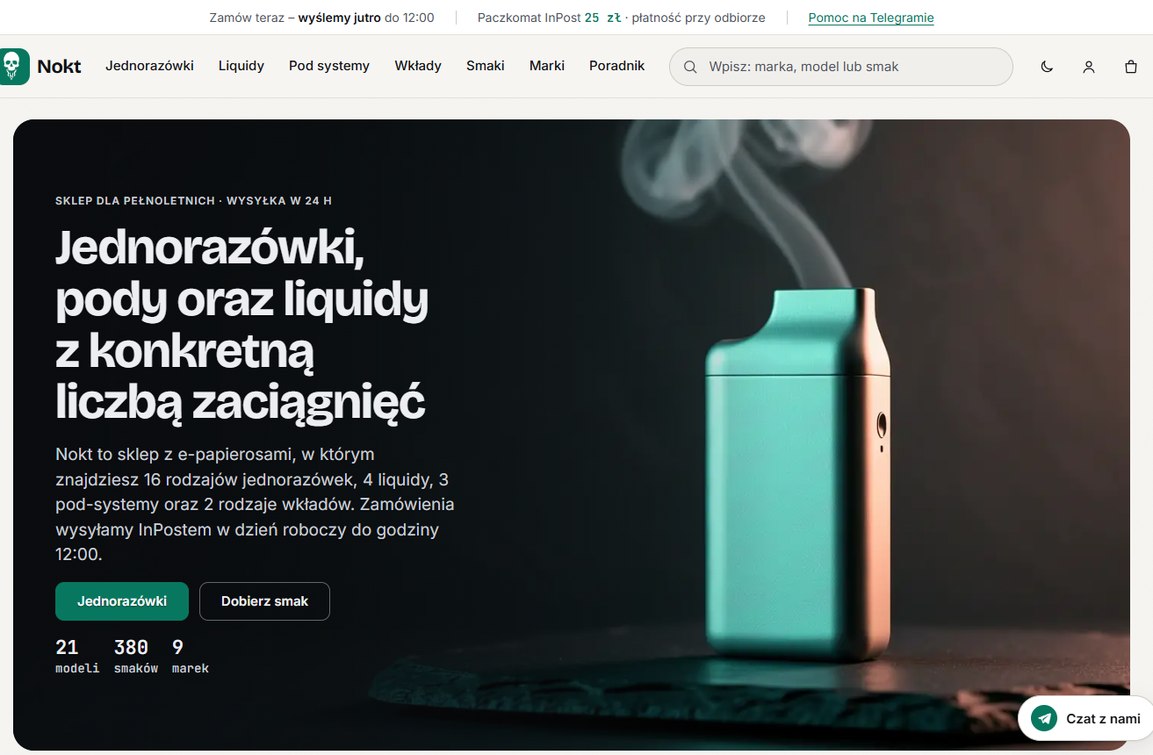Click the Nokt brand name text
The height and width of the screenshot is (755, 1153).
click(59, 66)
